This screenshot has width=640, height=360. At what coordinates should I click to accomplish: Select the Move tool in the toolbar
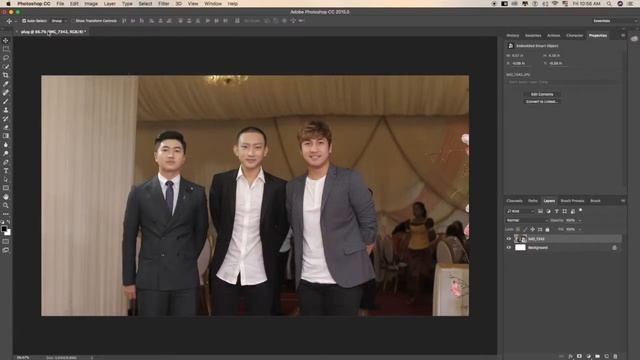tap(6, 40)
